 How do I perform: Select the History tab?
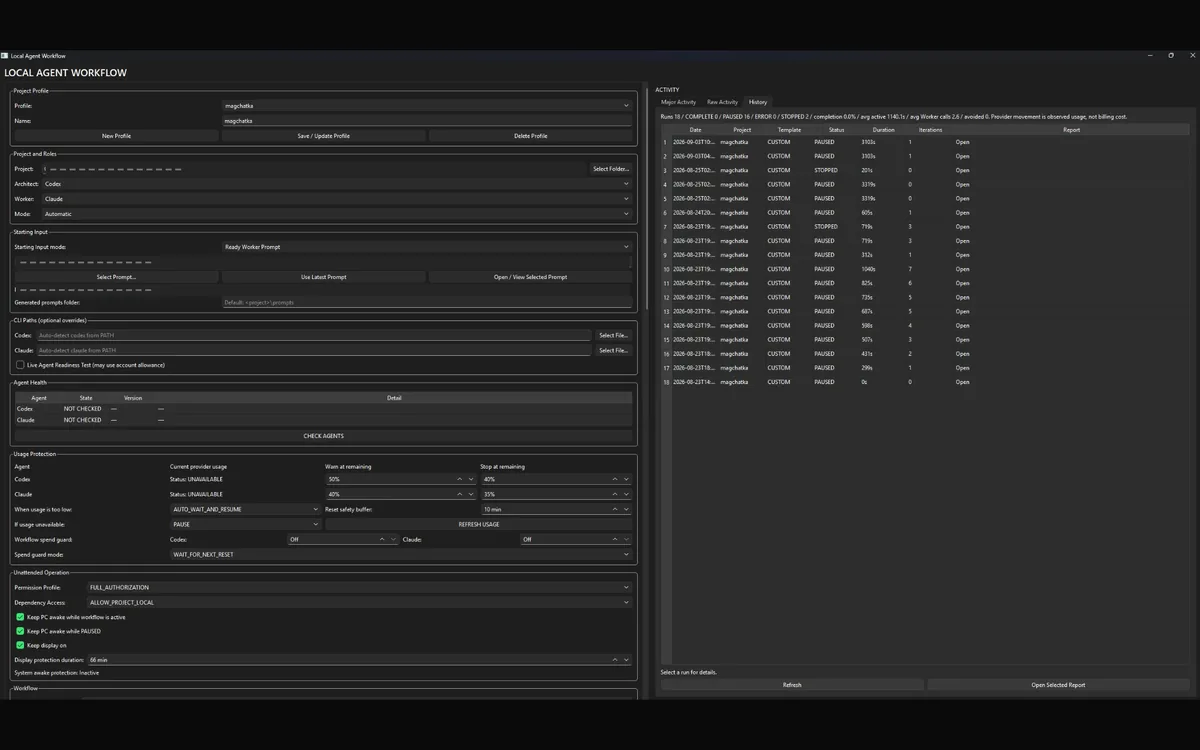pos(758,102)
